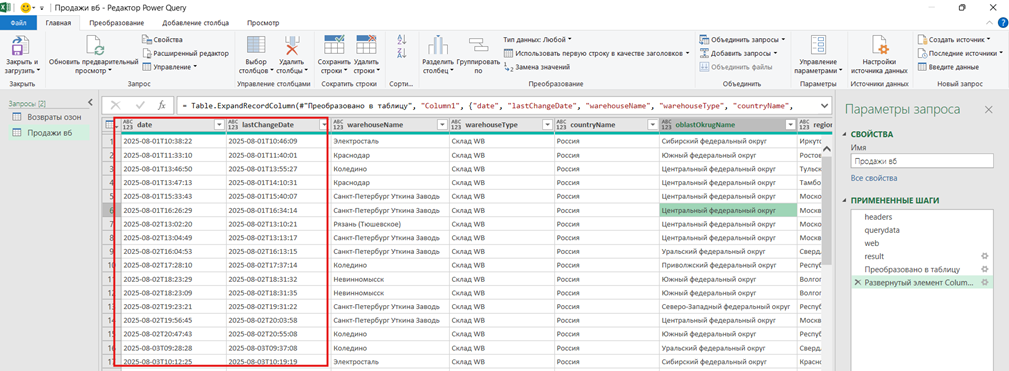1009x371 pixels.
Task: Close the Query Settings (Параметры запроса) pane
Action: (x=988, y=110)
